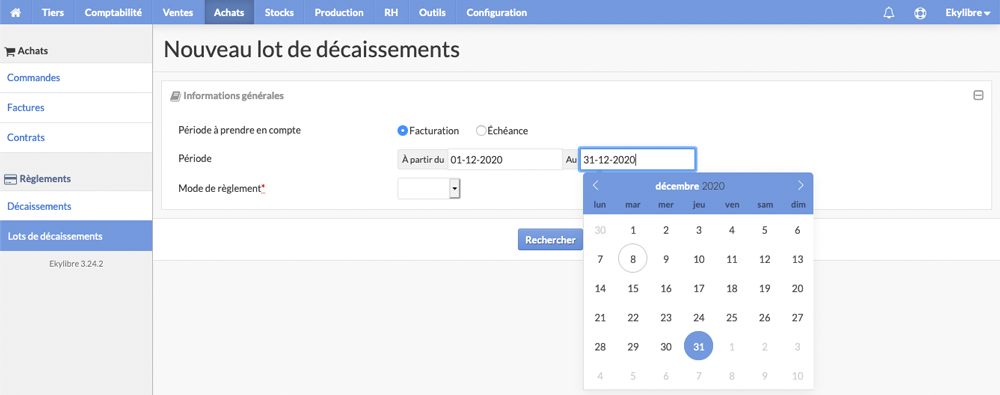This screenshot has height=395, width=1000.
Task: Pick December 9 in the calendar
Action: pyautogui.click(x=666, y=259)
